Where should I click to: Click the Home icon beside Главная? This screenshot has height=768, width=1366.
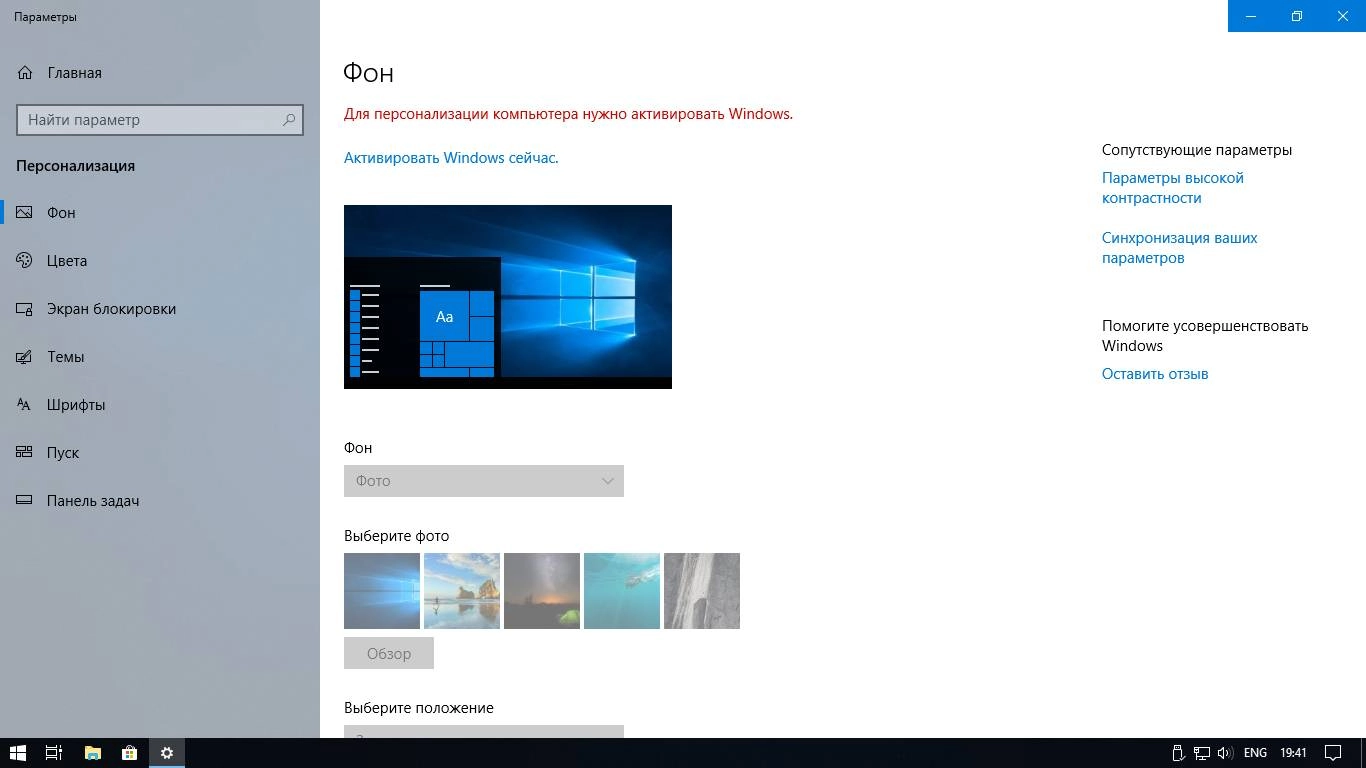point(25,73)
